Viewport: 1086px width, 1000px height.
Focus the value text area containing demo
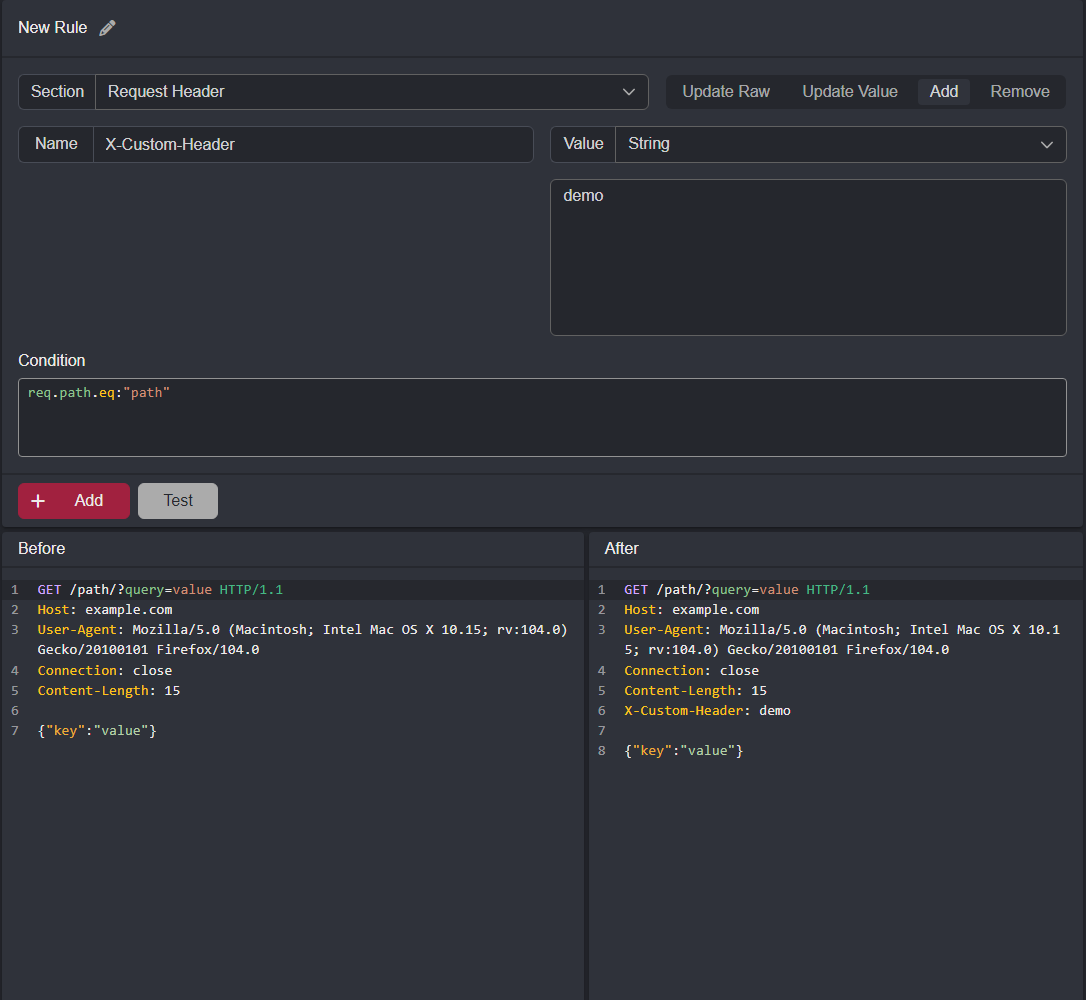pyautogui.click(x=808, y=258)
